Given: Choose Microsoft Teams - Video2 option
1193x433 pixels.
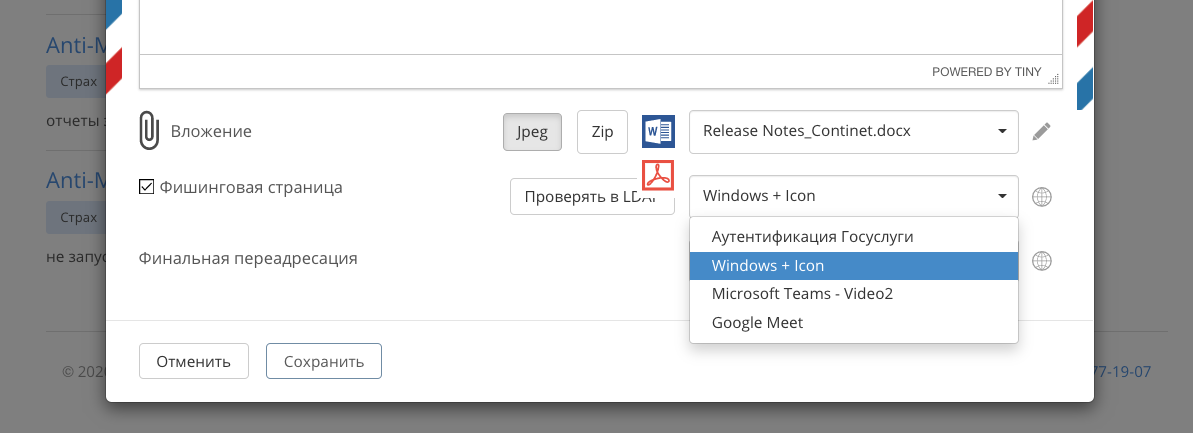Looking at the screenshot, I should [x=802, y=294].
